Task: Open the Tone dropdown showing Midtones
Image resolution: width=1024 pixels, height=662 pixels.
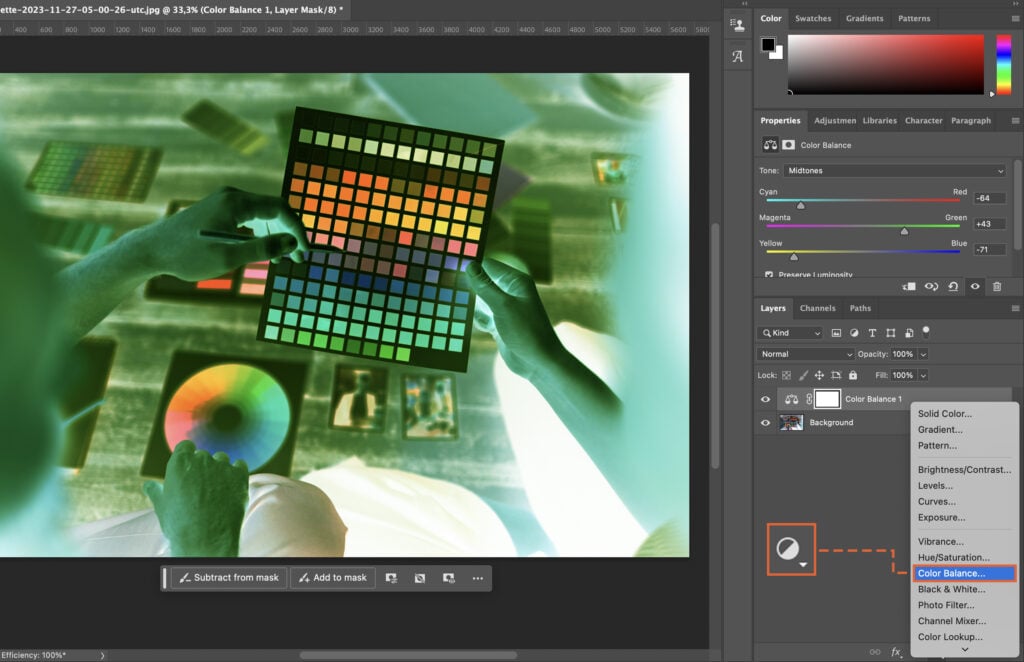Action: point(893,170)
